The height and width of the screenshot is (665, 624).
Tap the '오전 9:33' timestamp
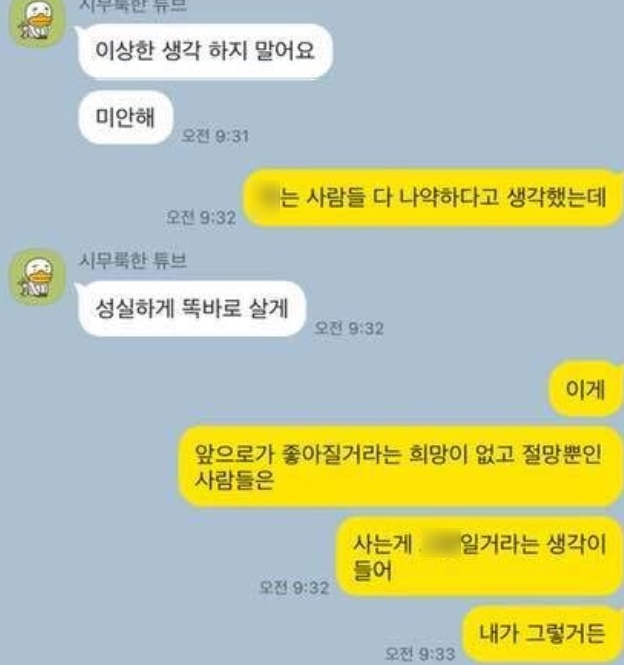pyautogui.click(x=420, y=653)
